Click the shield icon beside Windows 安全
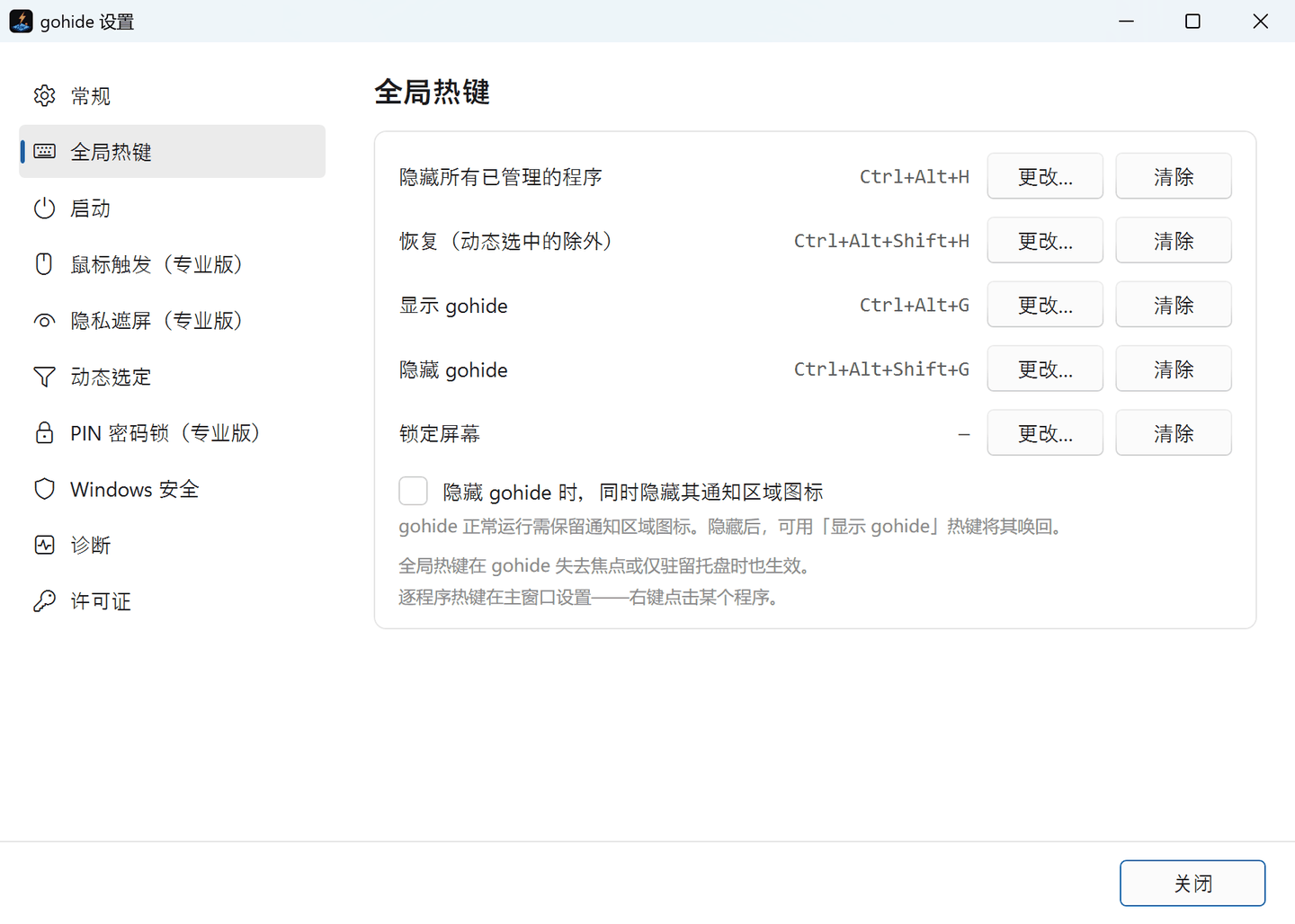 [44, 489]
